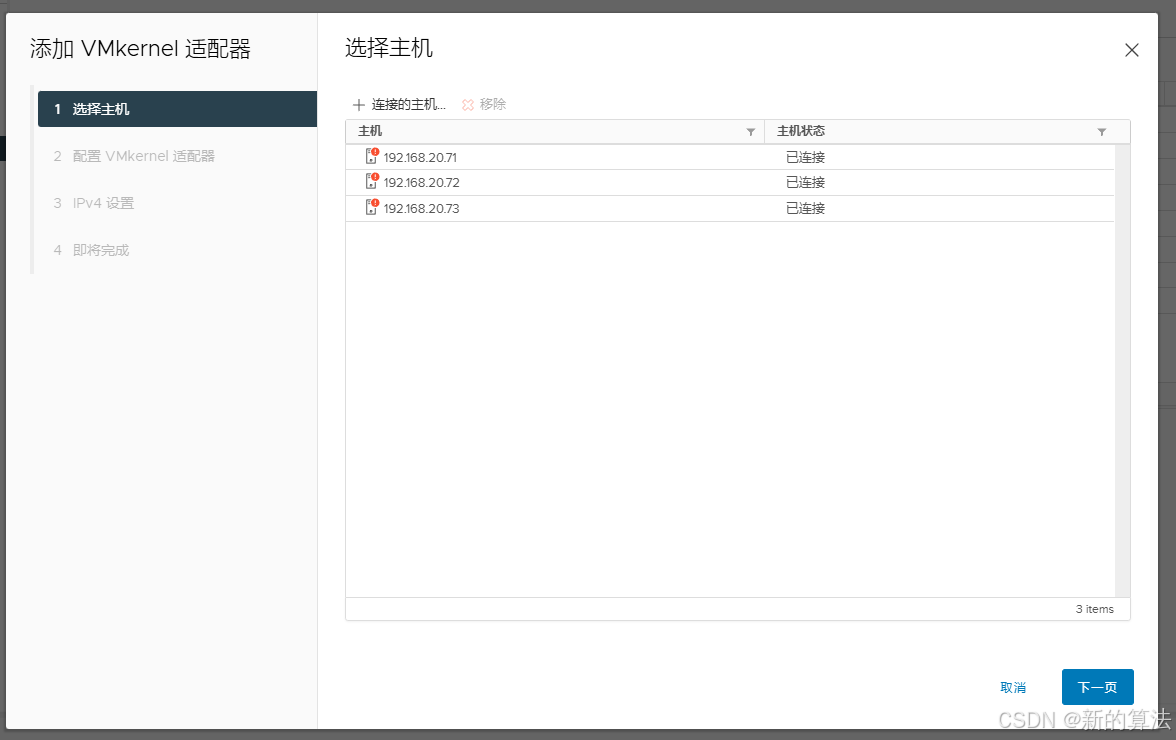The width and height of the screenshot is (1176, 740).
Task: Click 已连接 status of 192.168.20.72
Action: tap(806, 183)
